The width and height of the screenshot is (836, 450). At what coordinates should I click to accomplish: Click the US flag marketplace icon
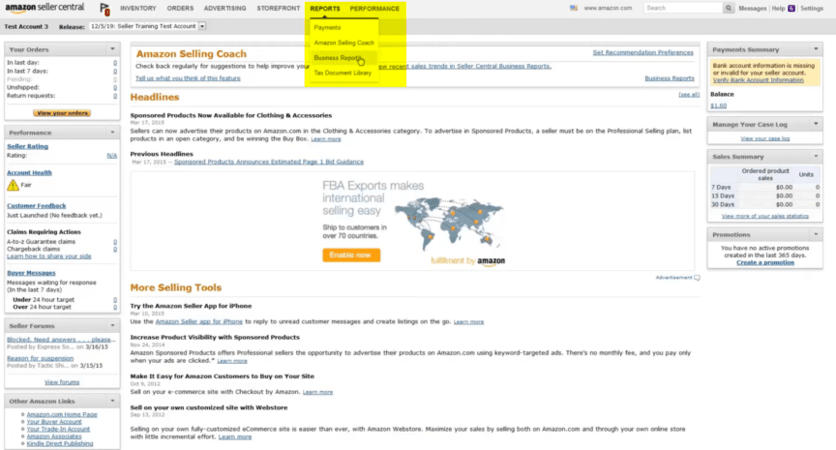tap(574, 8)
